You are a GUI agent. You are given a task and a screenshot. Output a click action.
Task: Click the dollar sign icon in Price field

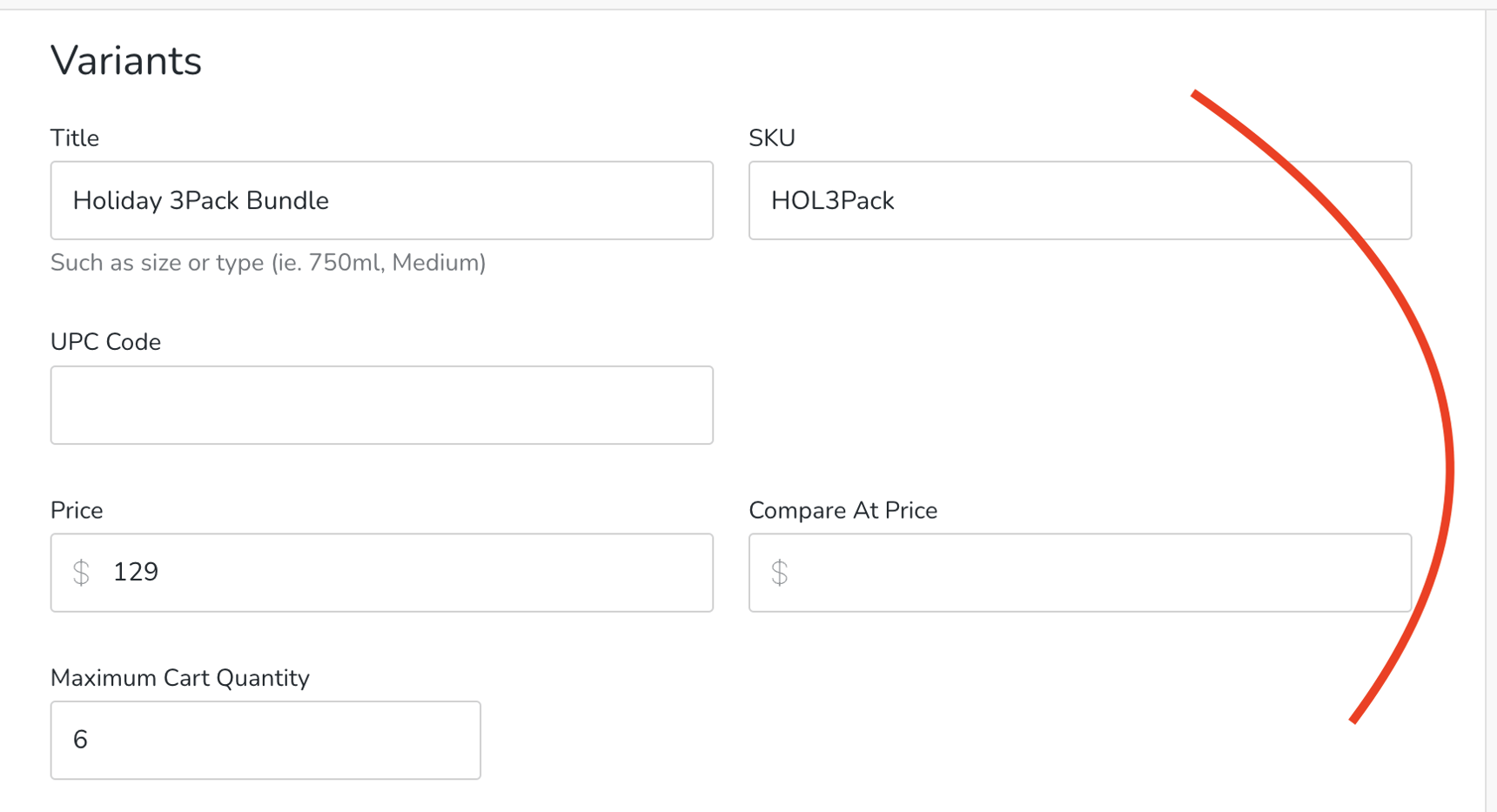point(83,572)
